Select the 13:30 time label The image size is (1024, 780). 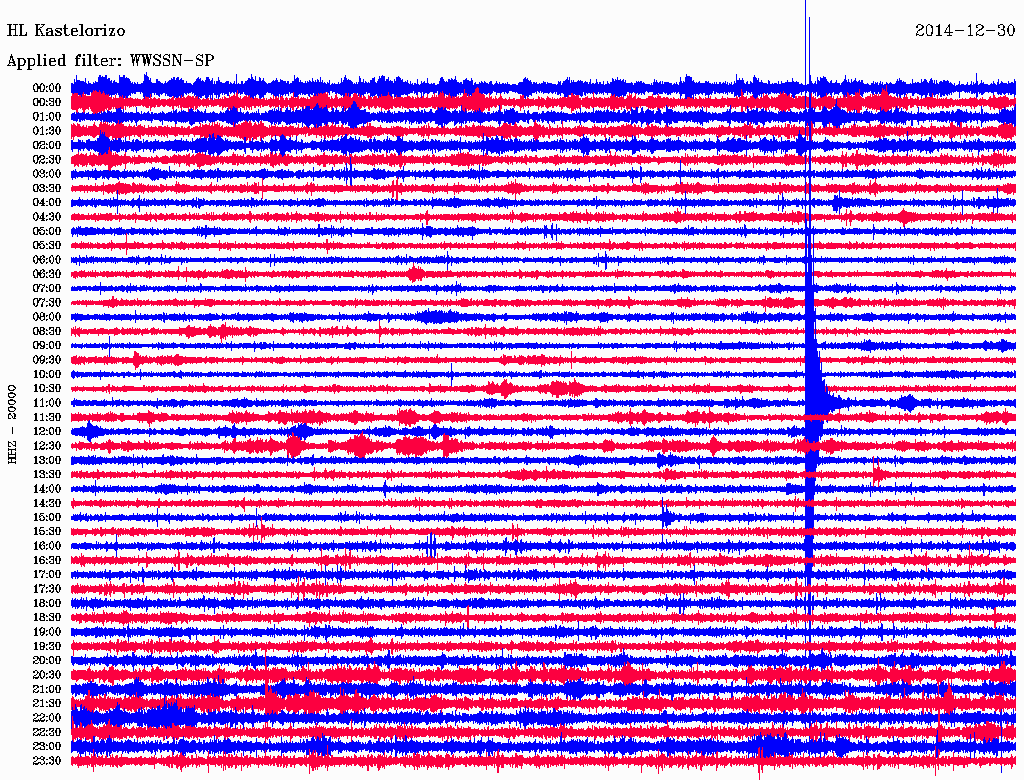47,475
